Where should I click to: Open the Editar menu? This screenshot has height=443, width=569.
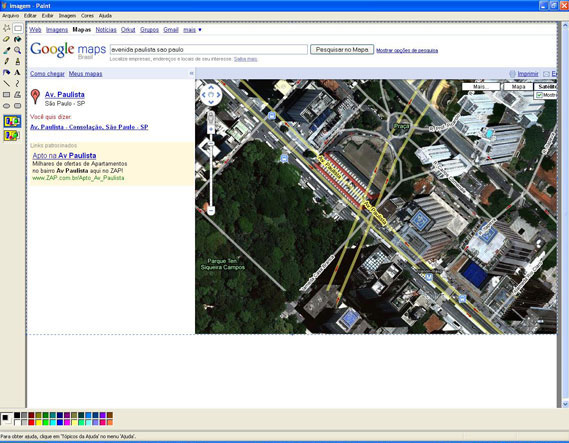[x=30, y=16]
